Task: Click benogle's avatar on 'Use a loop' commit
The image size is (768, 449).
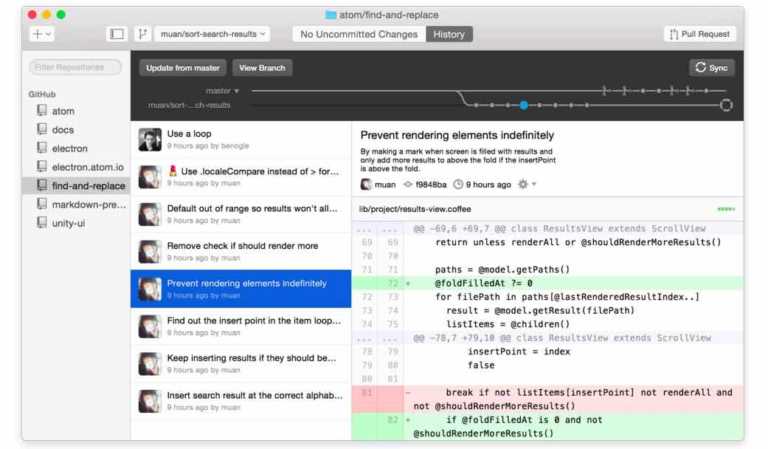Action: pyautogui.click(x=149, y=140)
